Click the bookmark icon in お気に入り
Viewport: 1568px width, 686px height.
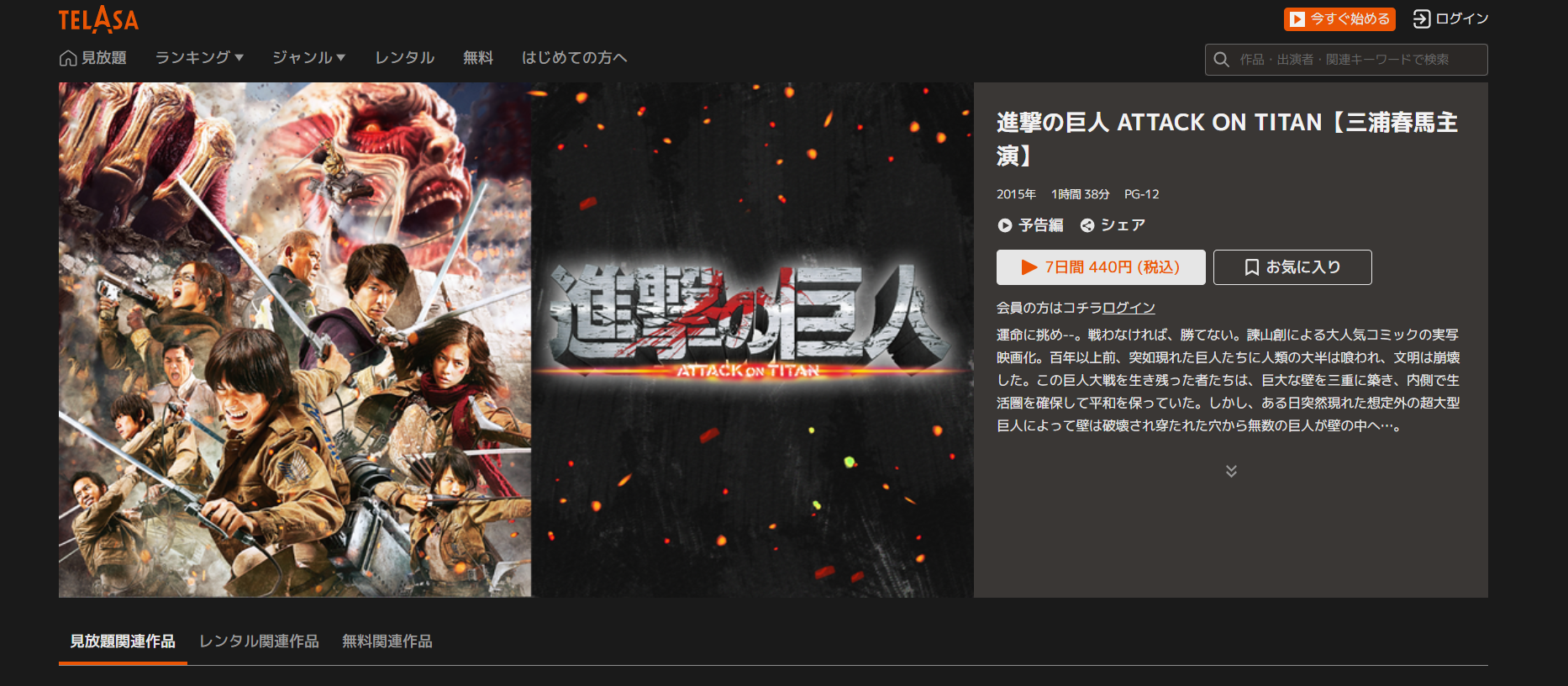1252,267
